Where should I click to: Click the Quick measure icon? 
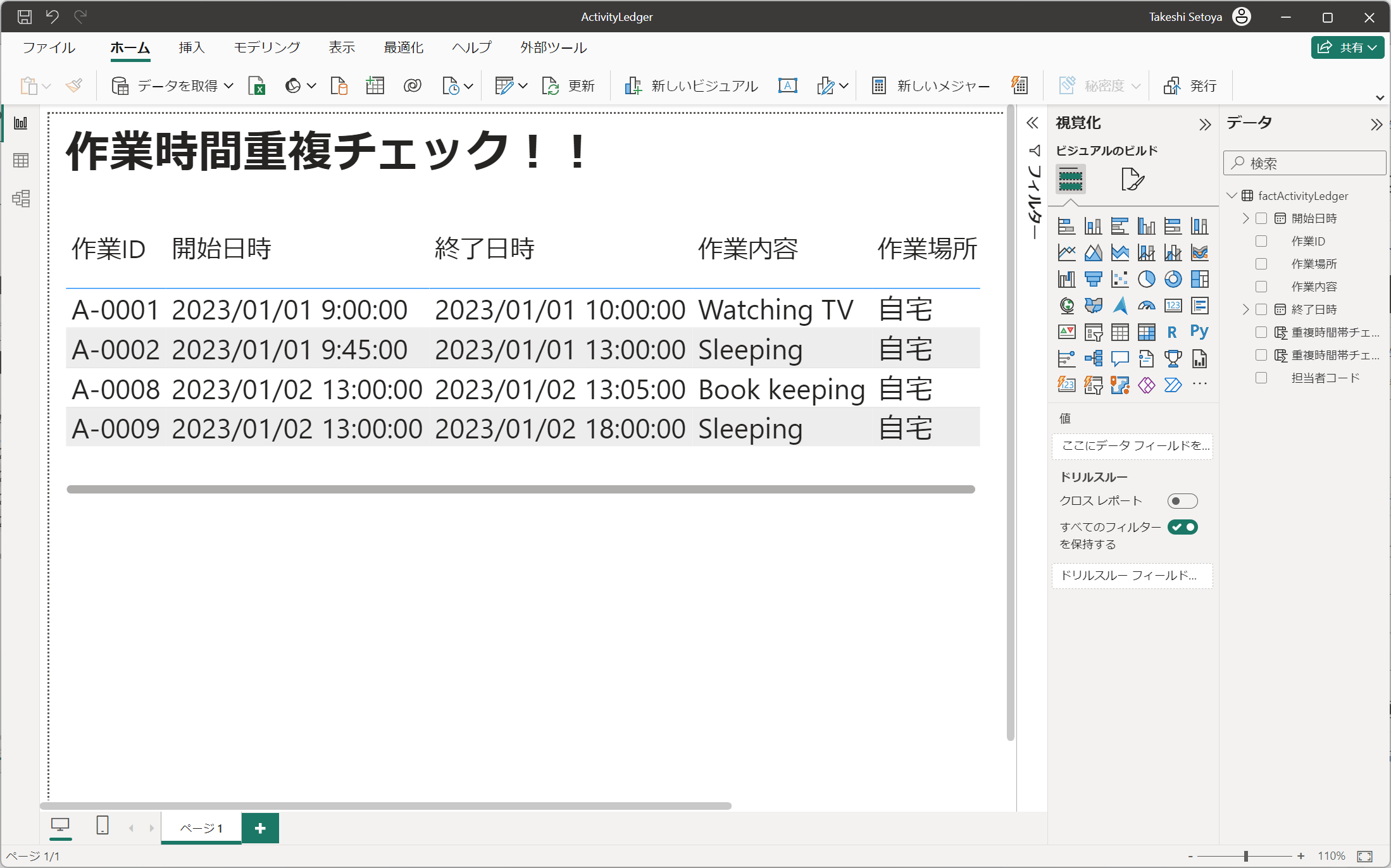click(1020, 85)
